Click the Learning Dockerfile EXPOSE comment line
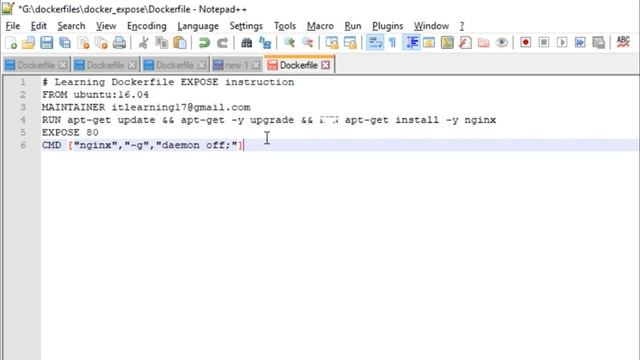Screen dimensions: 640x360 pyautogui.click(x=168, y=82)
